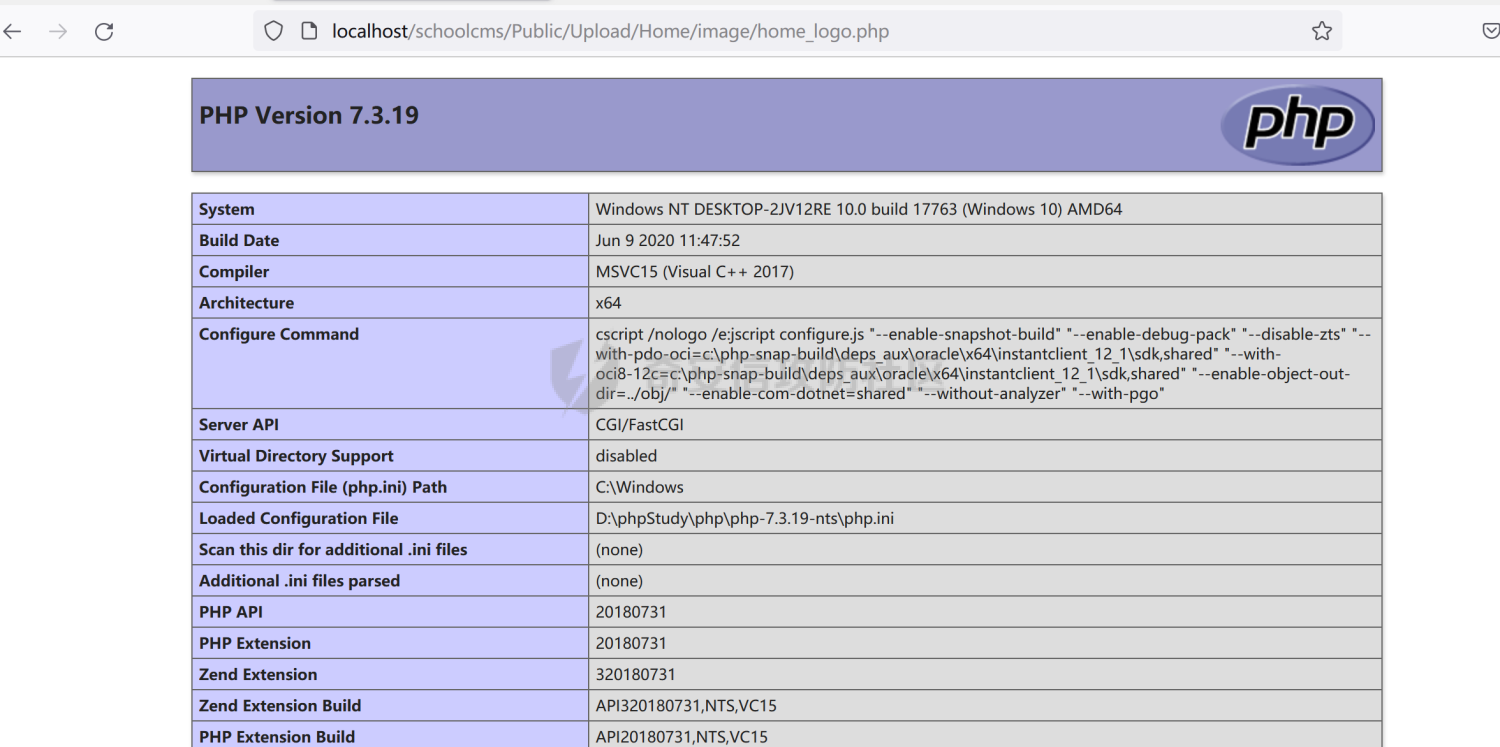
Task: Select the Virtual Directory Support label
Action: pos(296,456)
